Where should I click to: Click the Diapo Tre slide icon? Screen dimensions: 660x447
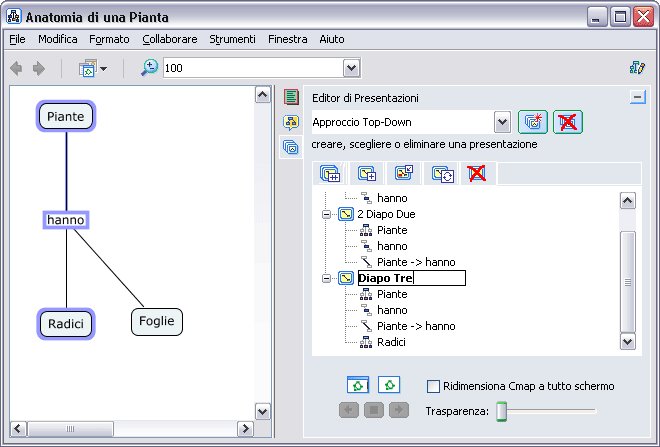(x=346, y=278)
